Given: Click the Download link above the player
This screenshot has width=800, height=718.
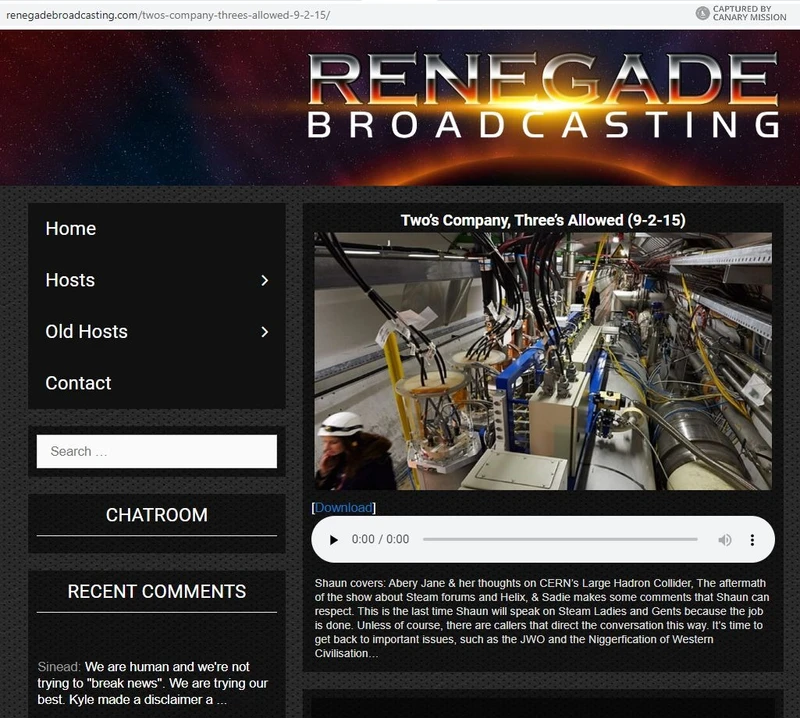Looking at the screenshot, I should point(343,507).
